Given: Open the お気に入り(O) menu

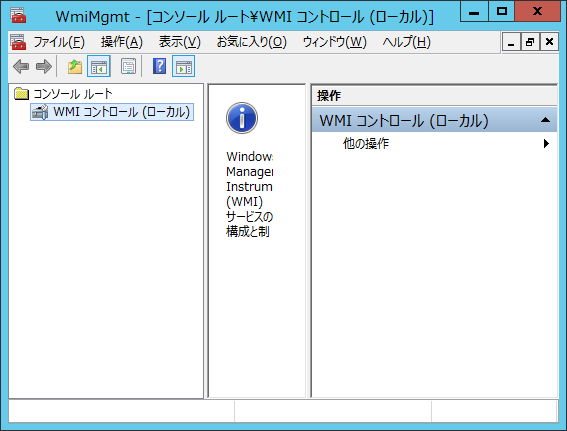Looking at the screenshot, I should (252, 42).
